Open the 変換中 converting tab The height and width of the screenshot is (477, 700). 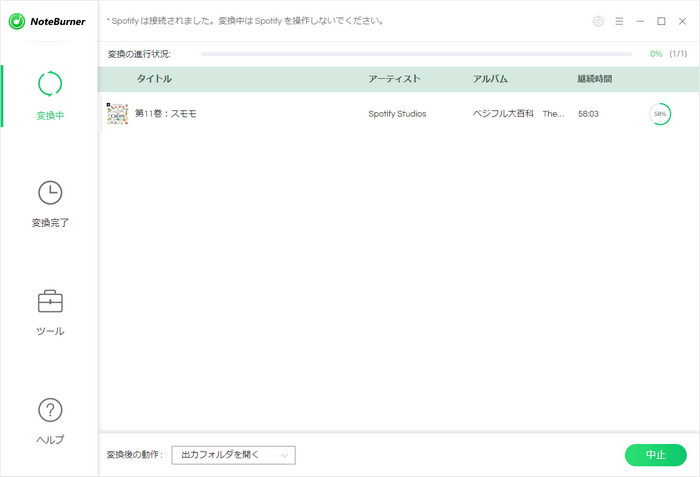(50, 96)
